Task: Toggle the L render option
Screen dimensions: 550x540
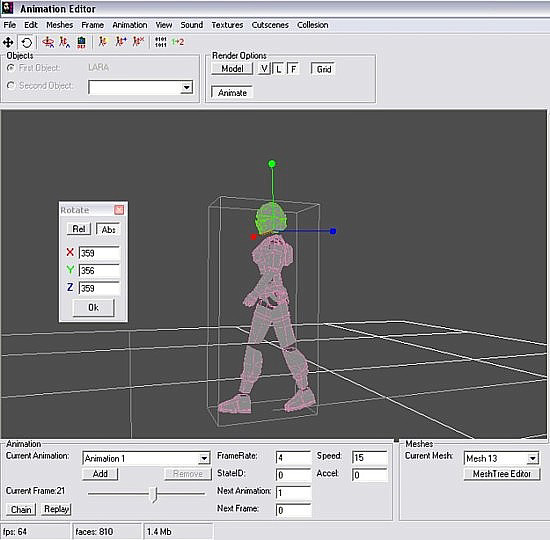Action: pos(279,69)
